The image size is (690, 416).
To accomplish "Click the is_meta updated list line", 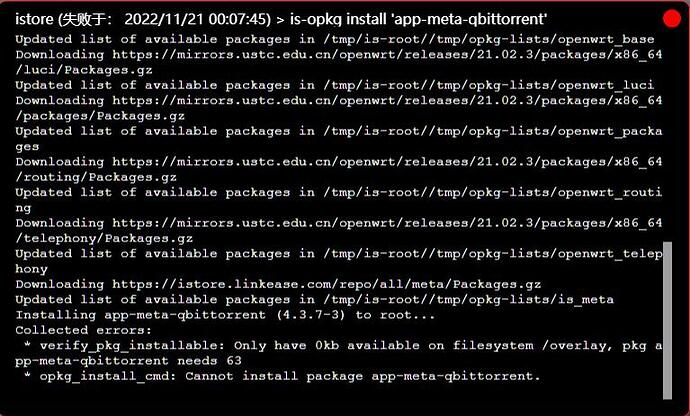I will (x=315, y=299).
